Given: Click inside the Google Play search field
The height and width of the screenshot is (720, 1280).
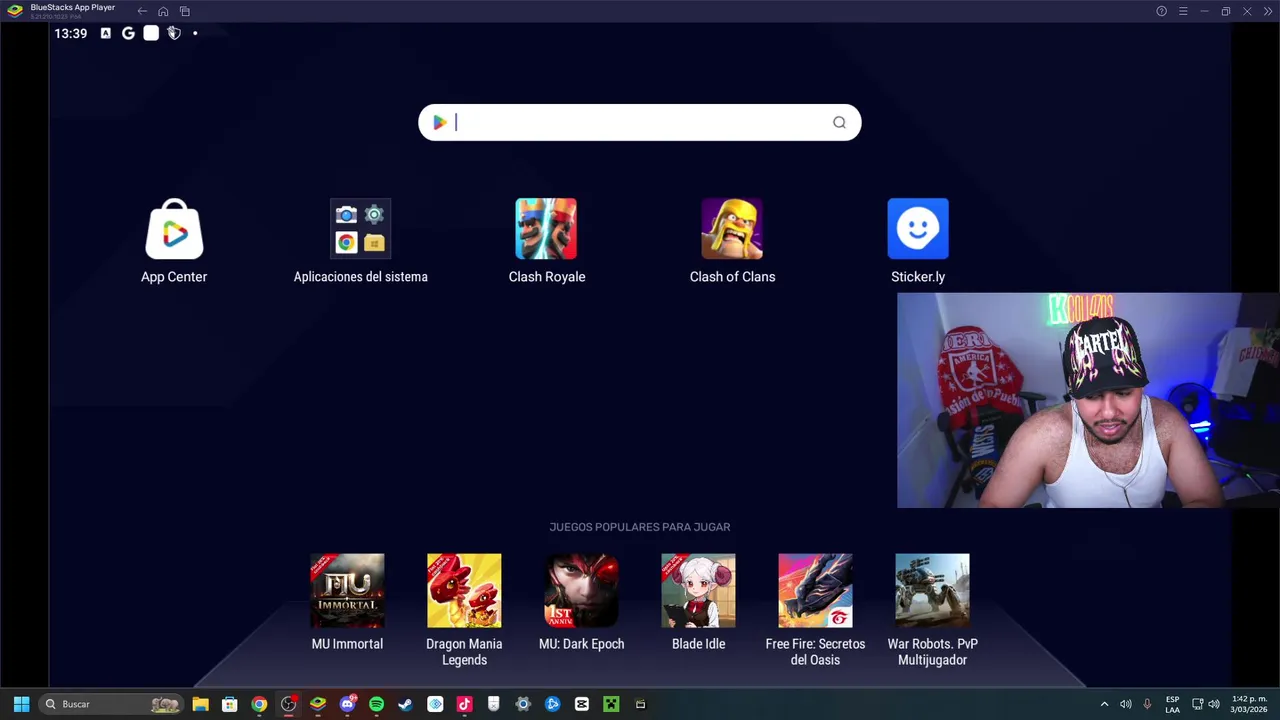Looking at the screenshot, I should [640, 122].
